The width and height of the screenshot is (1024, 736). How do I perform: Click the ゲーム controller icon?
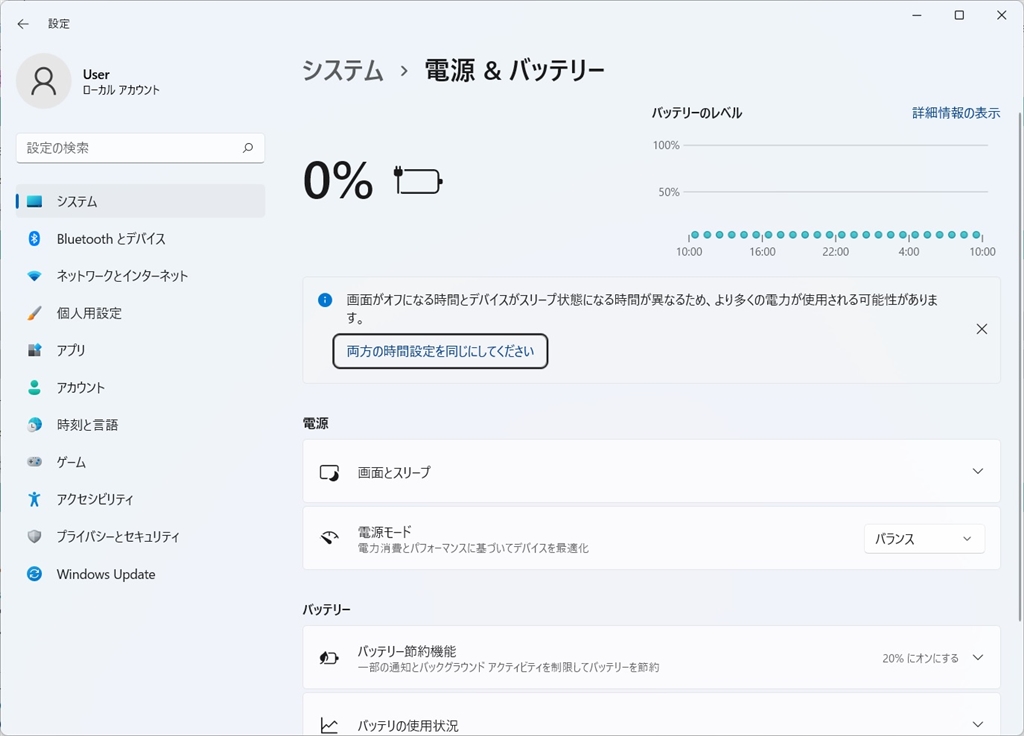click(34, 462)
